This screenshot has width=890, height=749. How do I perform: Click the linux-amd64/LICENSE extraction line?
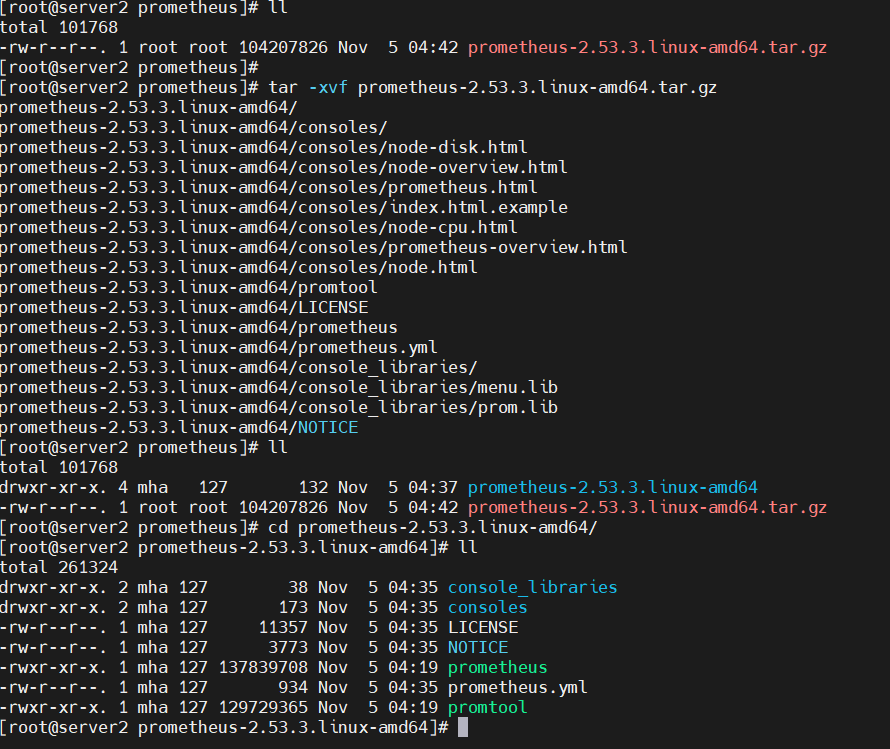[x=184, y=308]
